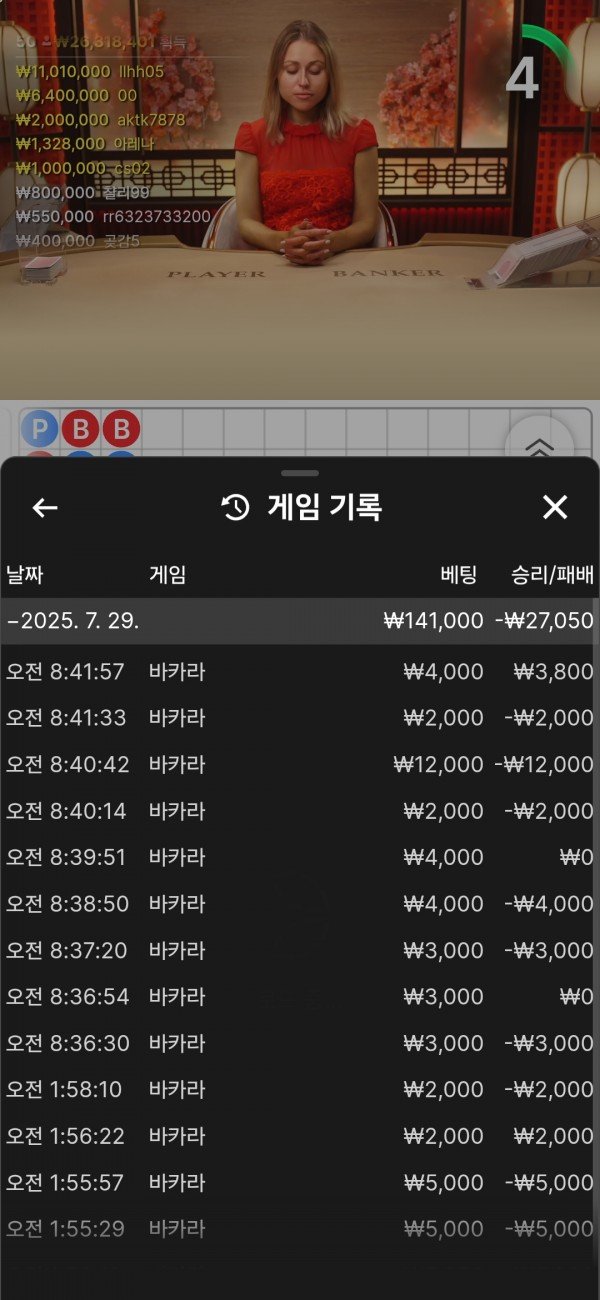Click the 날짜 column header
This screenshot has height=1300, width=600.
(25, 575)
